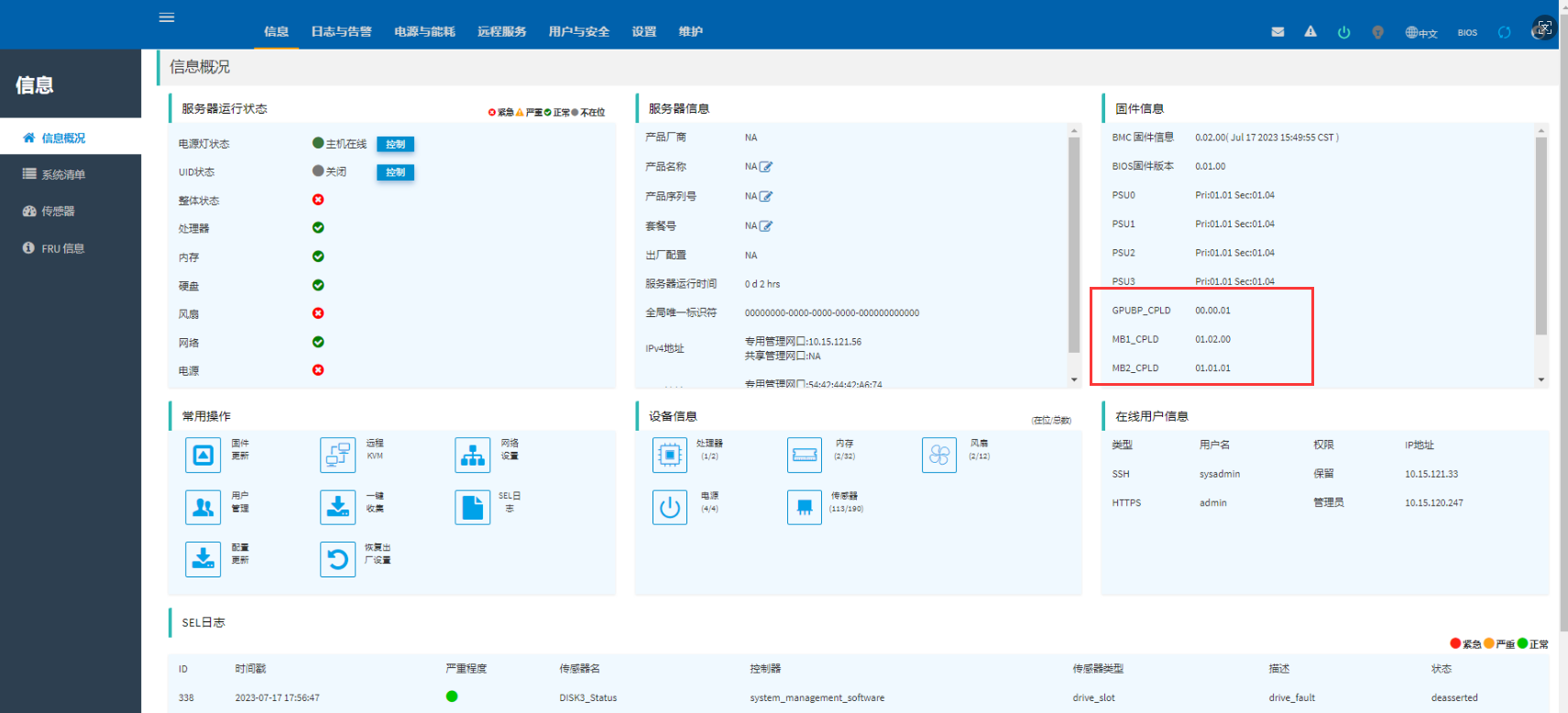The width and height of the screenshot is (1568, 713).
Task: Open the 电源与能耗 menu
Action: pyautogui.click(x=424, y=32)
